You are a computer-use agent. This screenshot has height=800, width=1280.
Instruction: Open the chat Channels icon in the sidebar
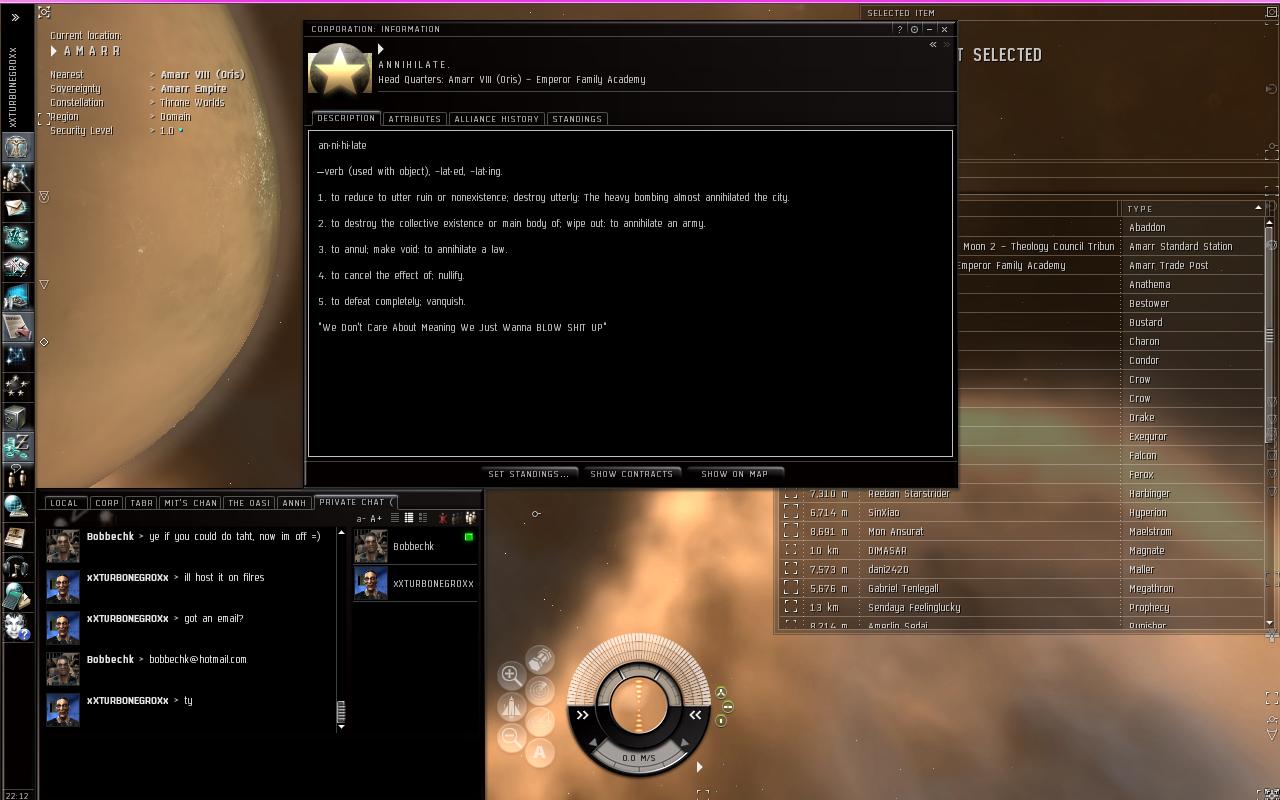coord(17,477)
